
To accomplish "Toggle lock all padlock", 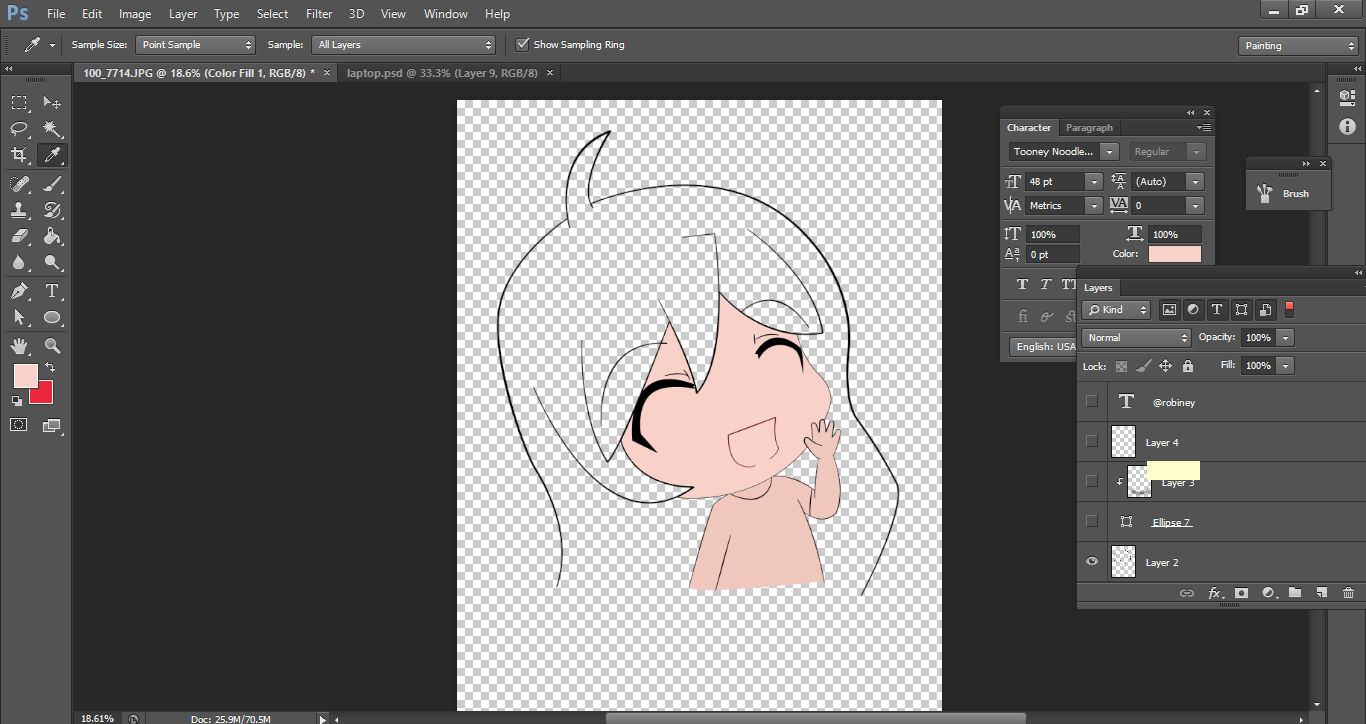I will point(1188,366).
